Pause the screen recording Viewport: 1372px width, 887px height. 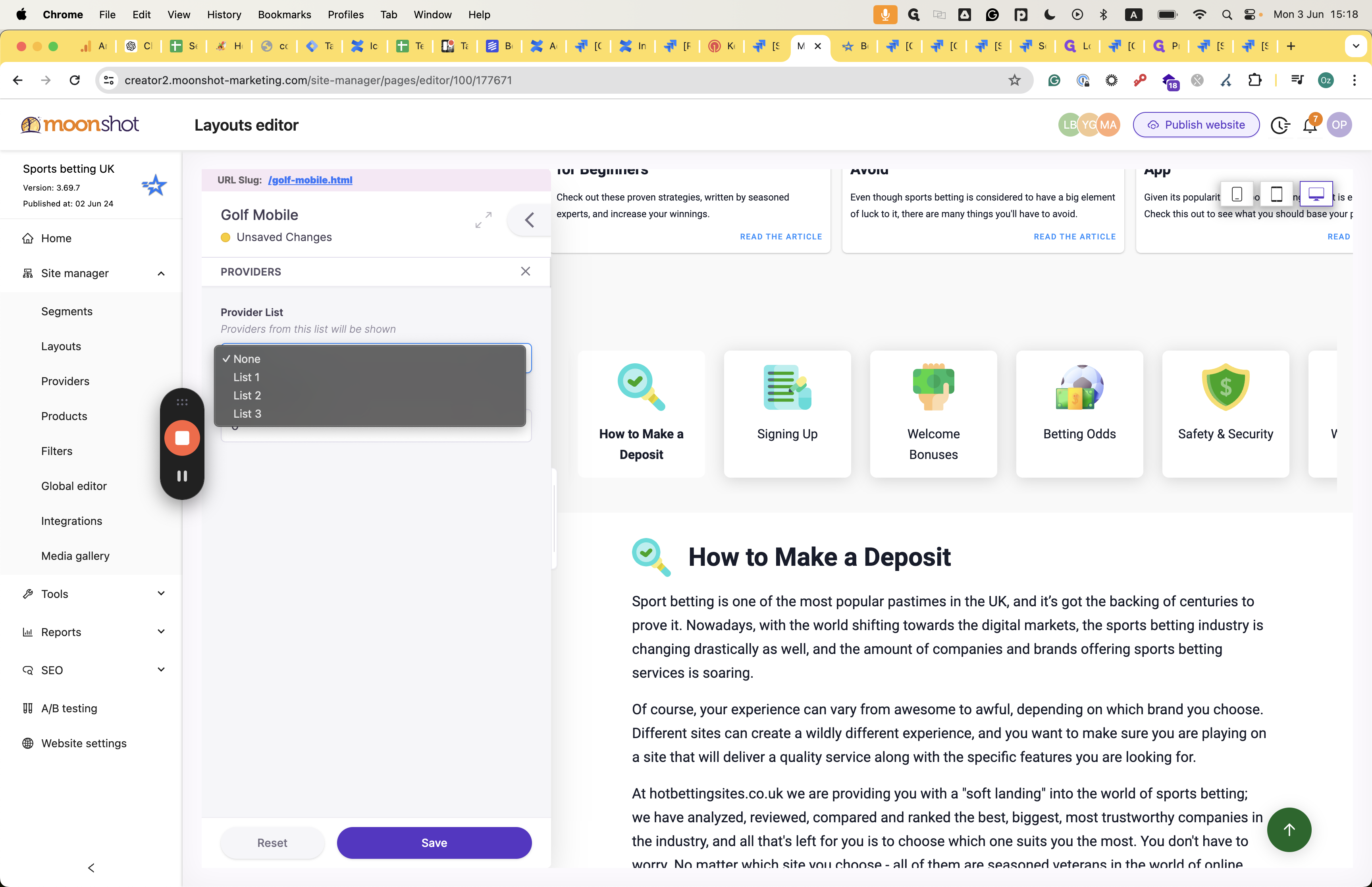(182, 476)
